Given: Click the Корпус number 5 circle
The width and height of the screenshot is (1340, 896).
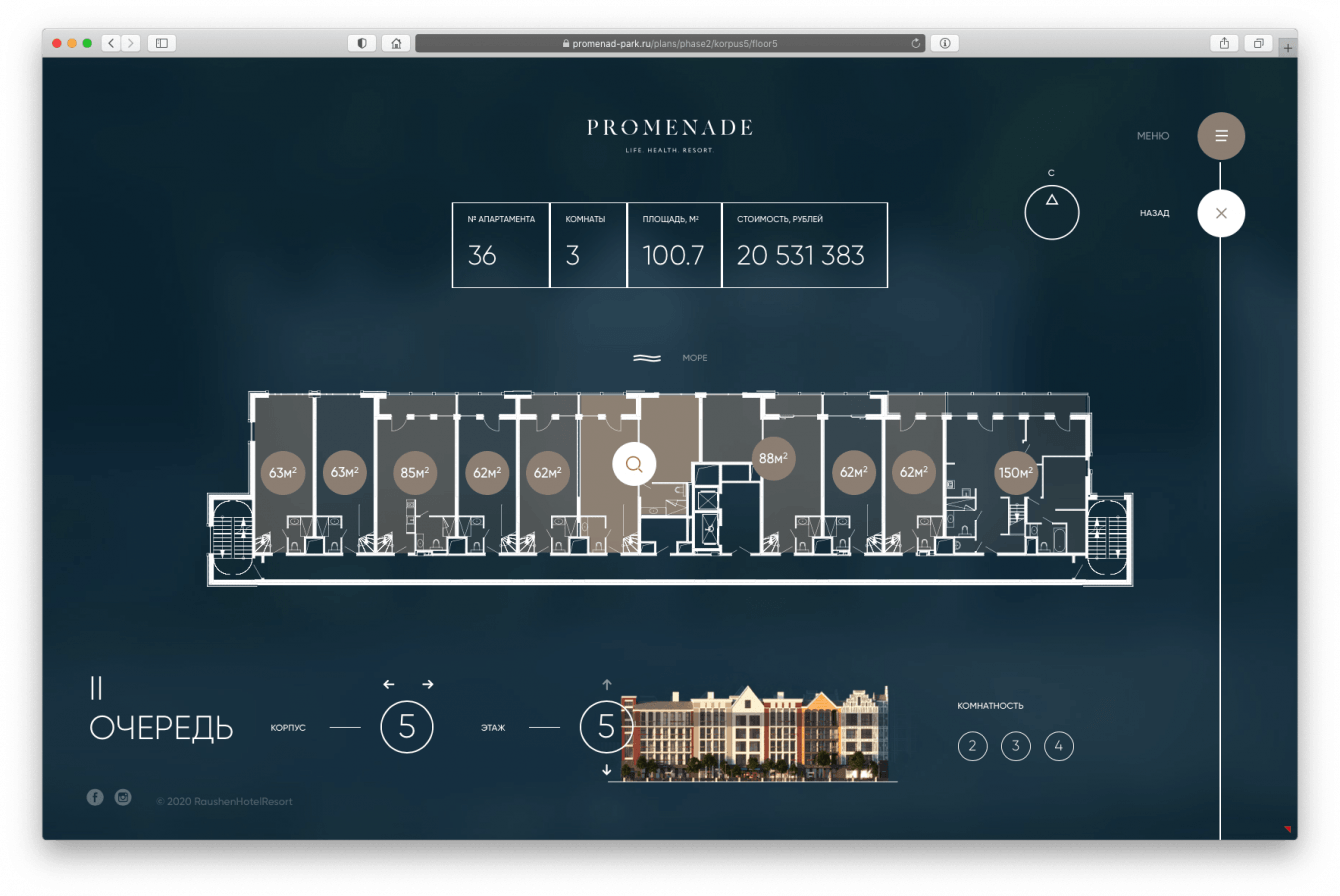Looking at the screenshot, I should [407, 727].
